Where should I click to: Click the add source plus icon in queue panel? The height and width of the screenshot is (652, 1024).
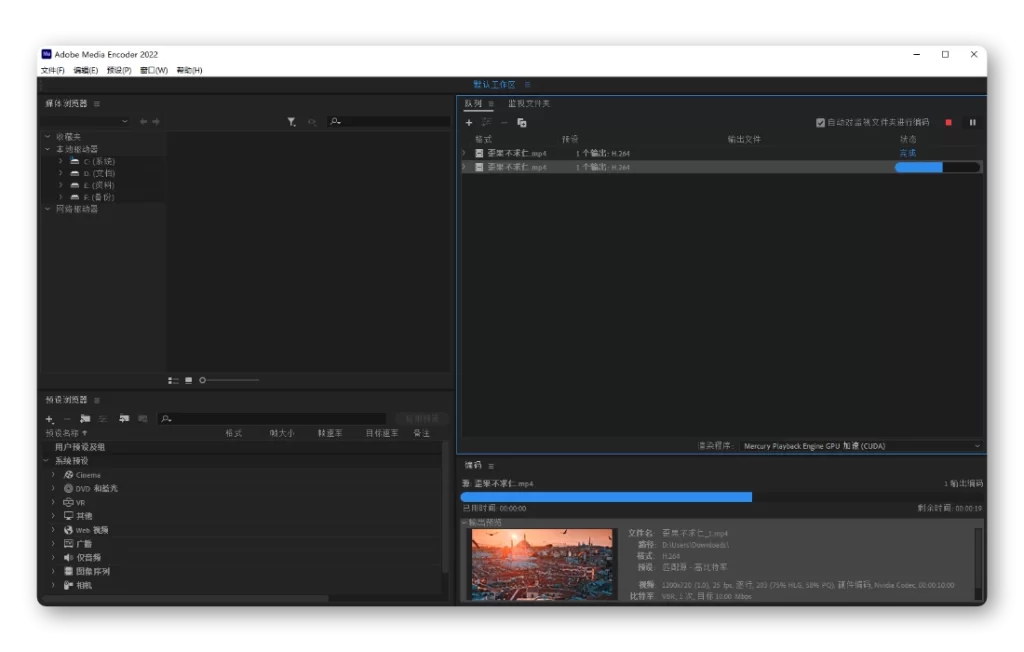(x=468, y=122)
